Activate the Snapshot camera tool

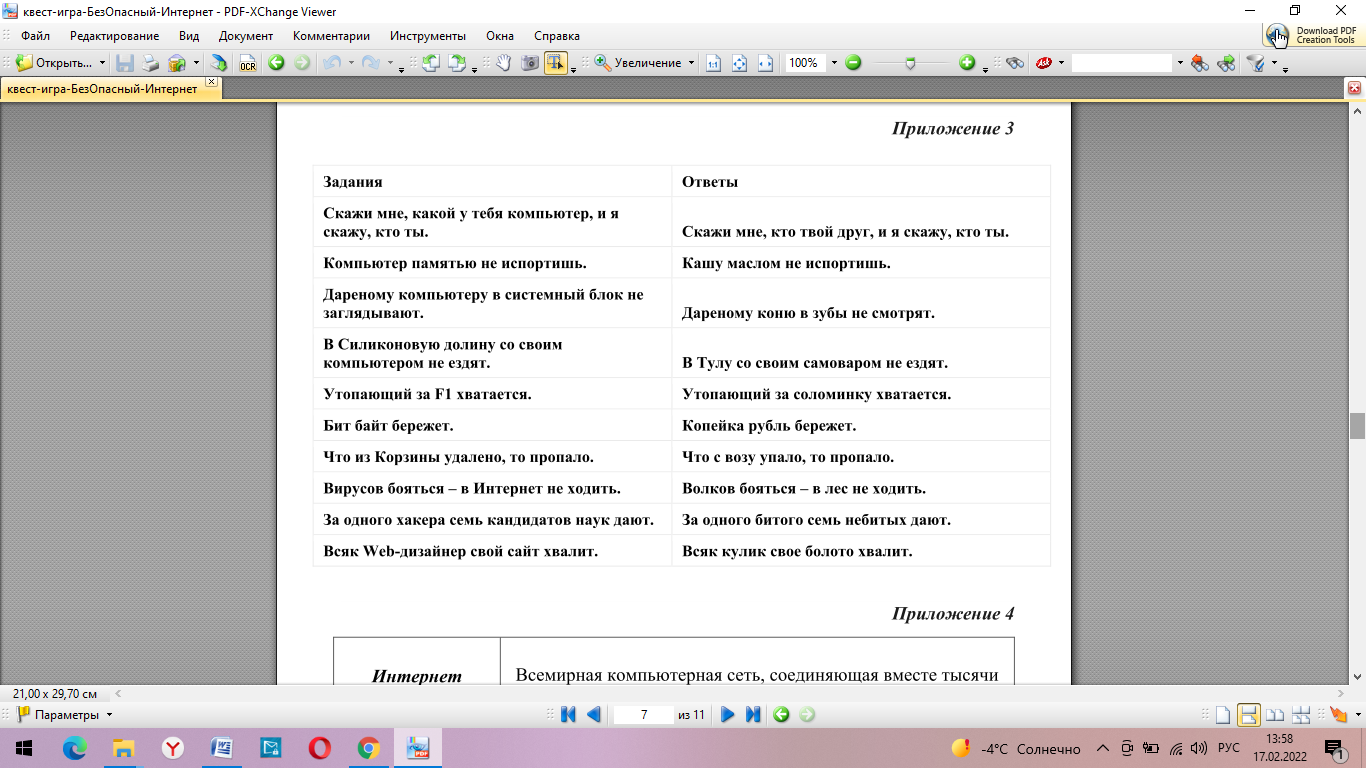[529, 63]
